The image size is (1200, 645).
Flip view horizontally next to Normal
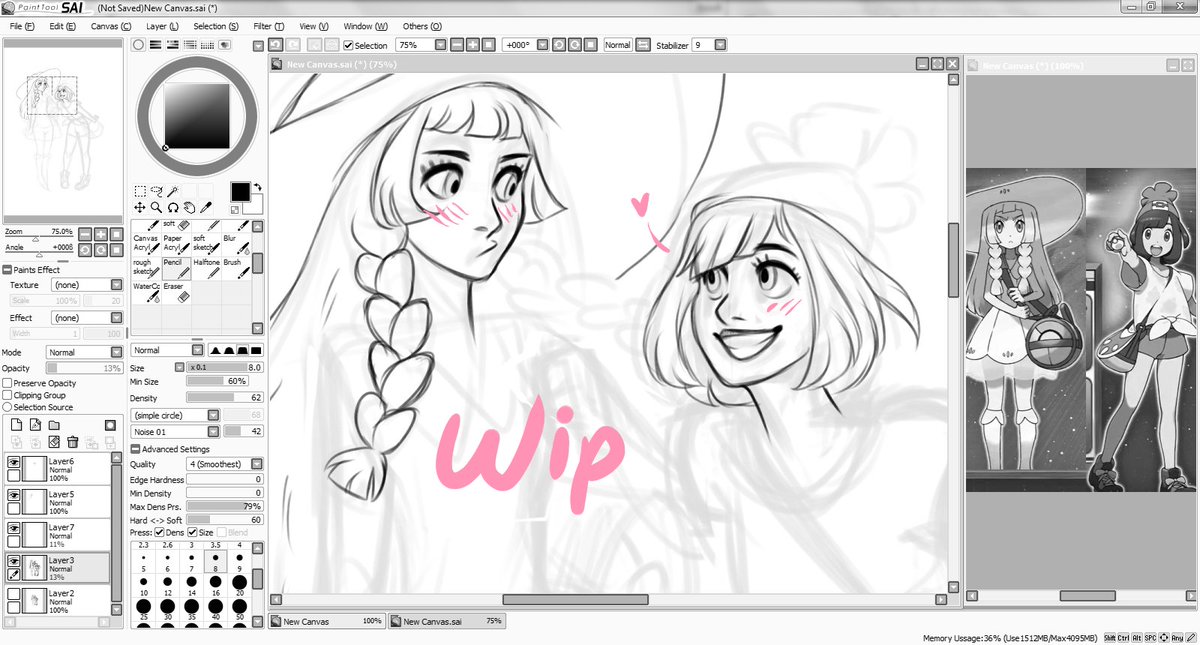tap(643, 45)
